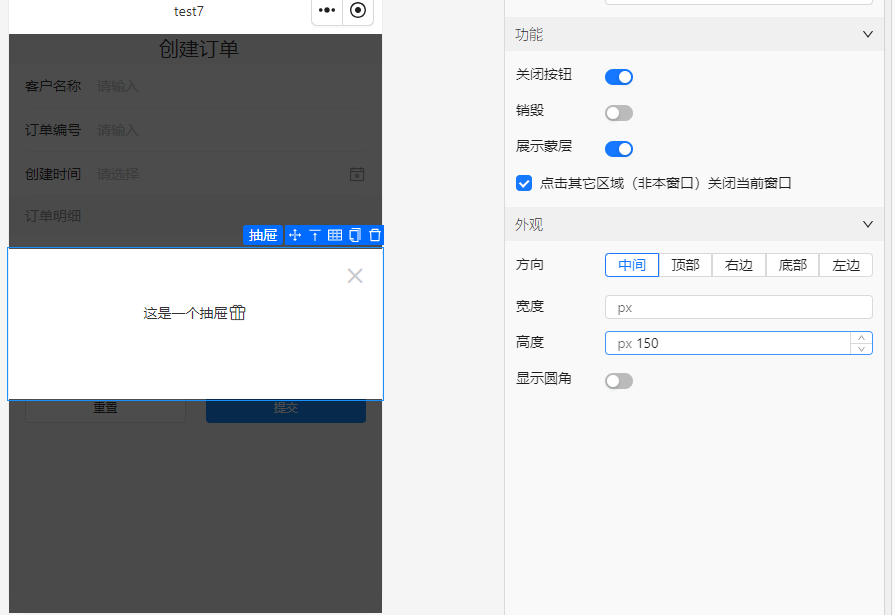Image resolution: width=895 pixels, height=615 pixels.
Task: Open the mini-program three-dots menu
Action: coord(327,10)
